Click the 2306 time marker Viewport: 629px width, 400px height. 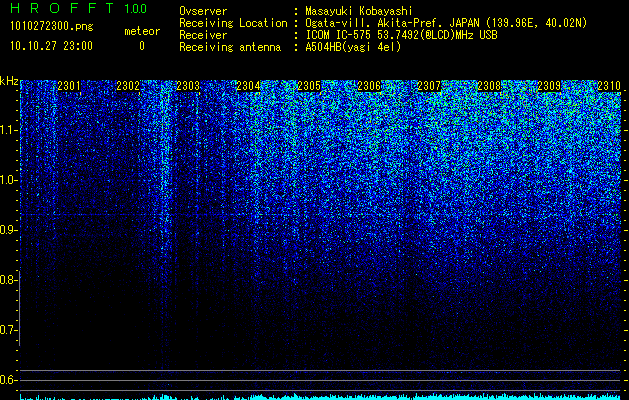point(369,86)
